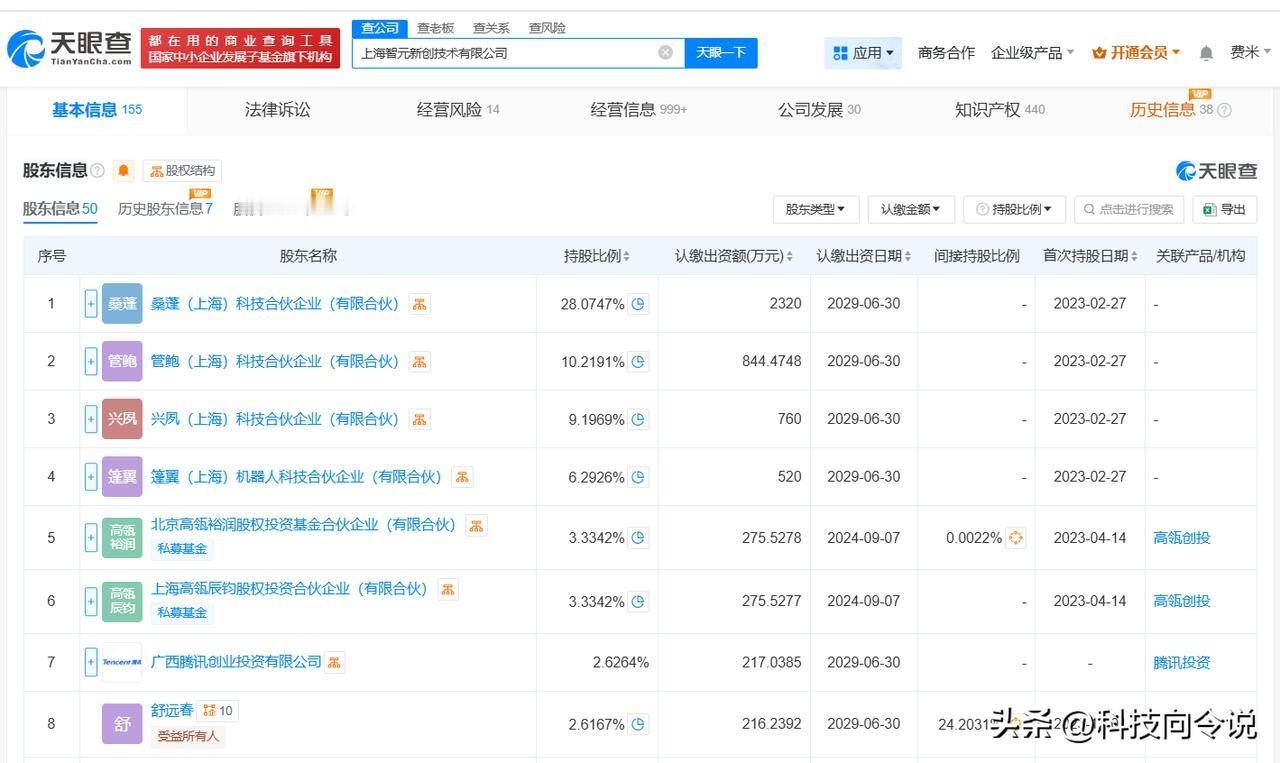Viewport: 1280px width, 763px height.
Task: Open equity structure icon for 管鲍（上海）科技合伙企业
Action: coord(420,362)
